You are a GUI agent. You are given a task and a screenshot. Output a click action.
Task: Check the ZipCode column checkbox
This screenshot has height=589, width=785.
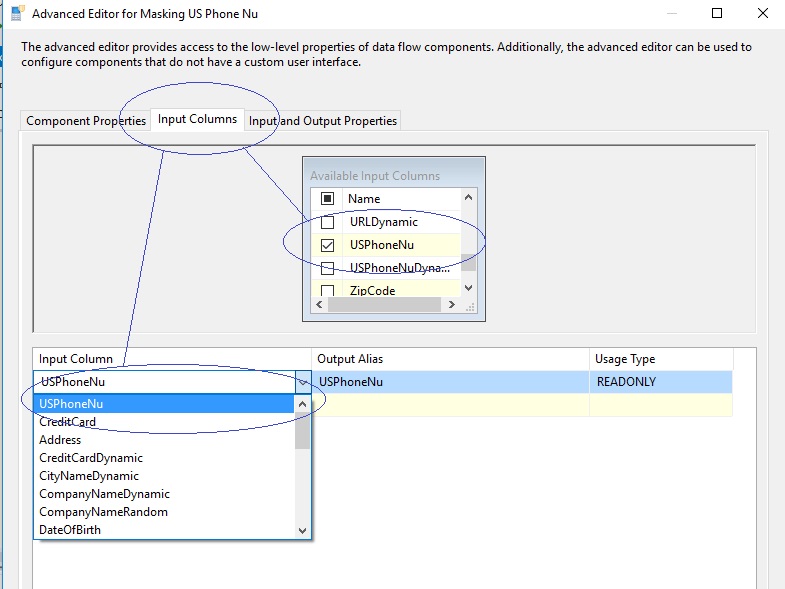(x=327, y=290)
